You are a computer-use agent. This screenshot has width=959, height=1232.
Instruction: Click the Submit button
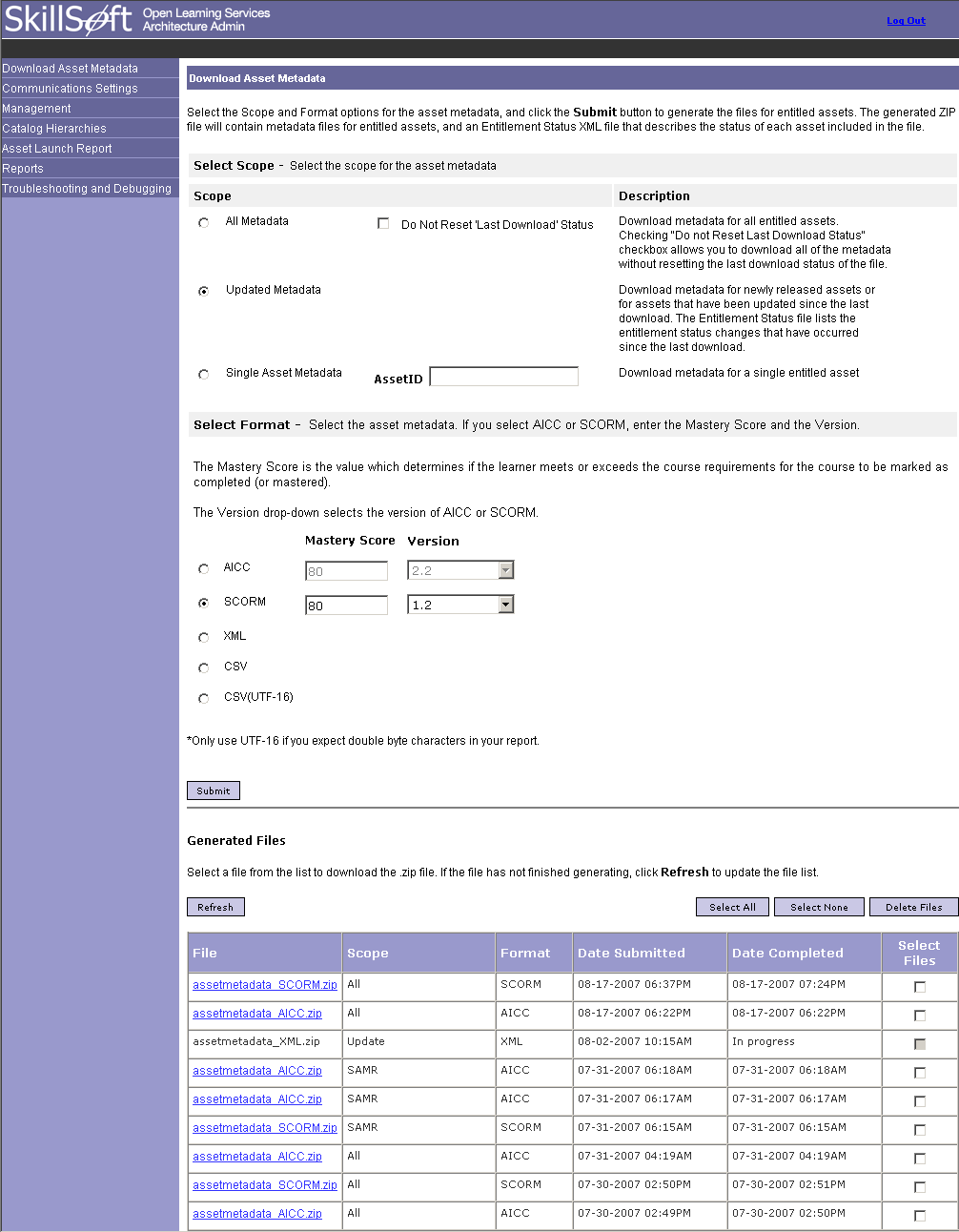[x=213, y=790]
